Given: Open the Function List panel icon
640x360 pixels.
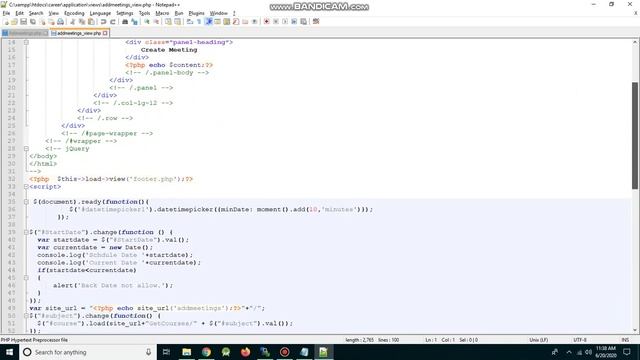Looking at the screenshot, I should coord(236,21).
